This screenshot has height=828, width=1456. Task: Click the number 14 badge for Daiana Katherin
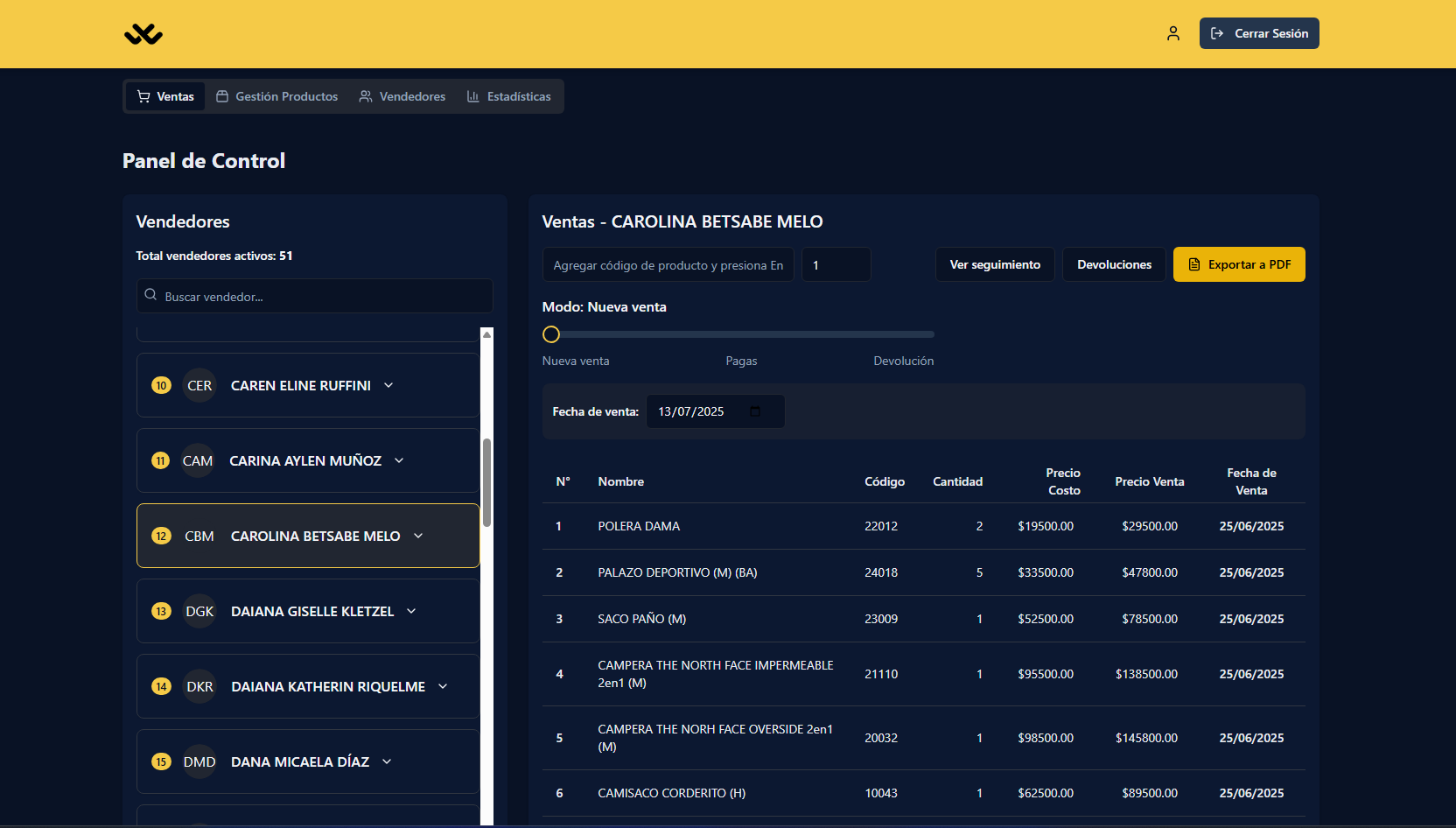tap(161, 687)
